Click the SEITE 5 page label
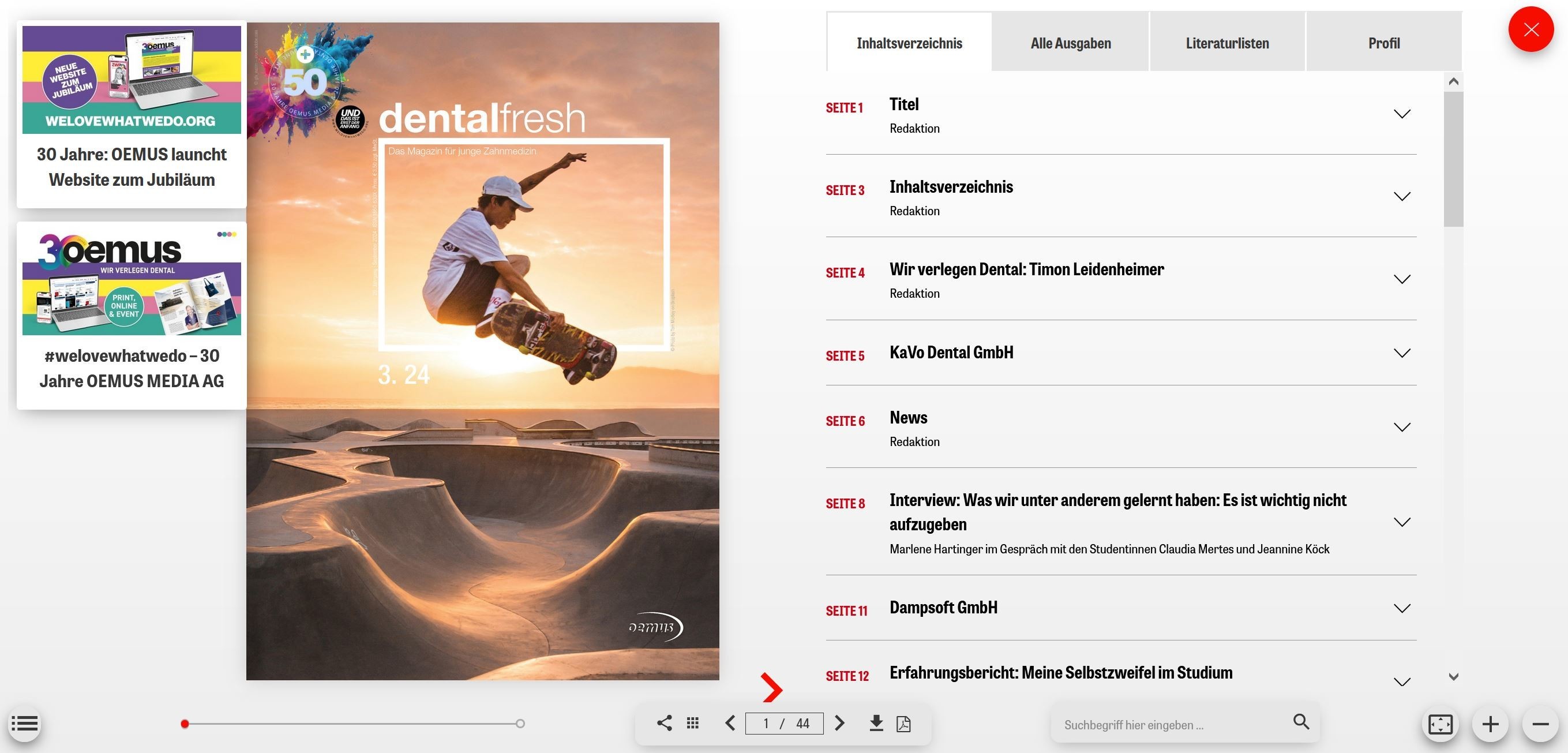This screenshot has height=753, width=1568. tap(845, 356)
